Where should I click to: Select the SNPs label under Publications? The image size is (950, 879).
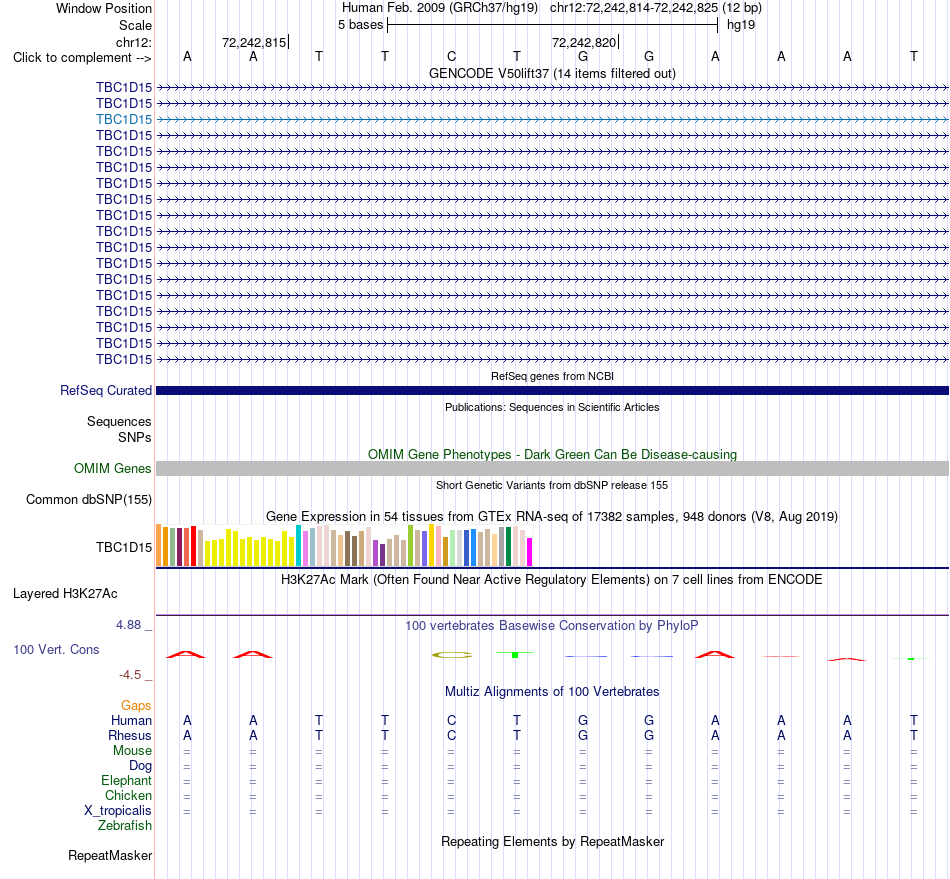click(x=135, y=437)
